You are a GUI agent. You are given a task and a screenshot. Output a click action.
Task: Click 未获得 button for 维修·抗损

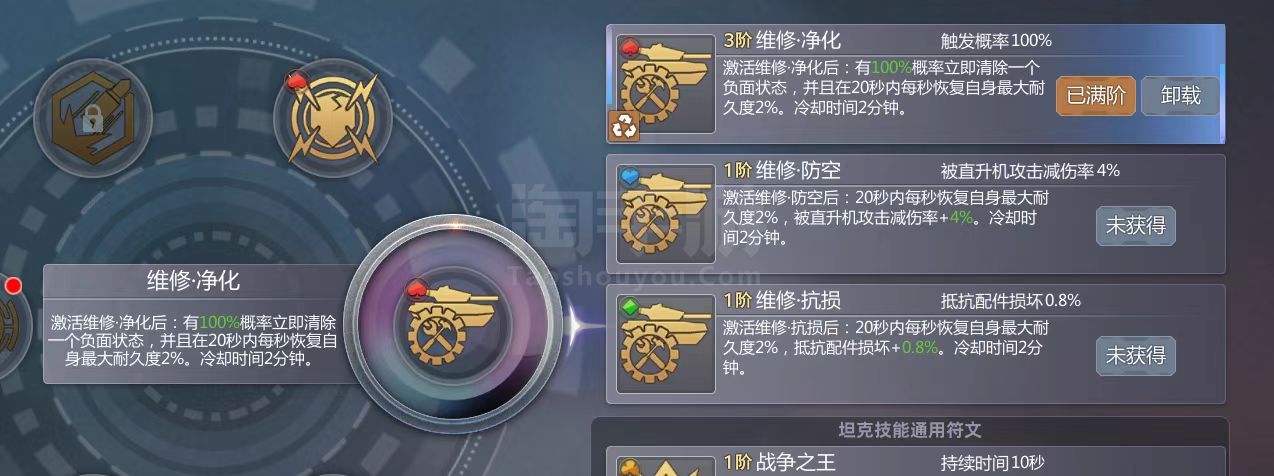(x=1135, y=356)
